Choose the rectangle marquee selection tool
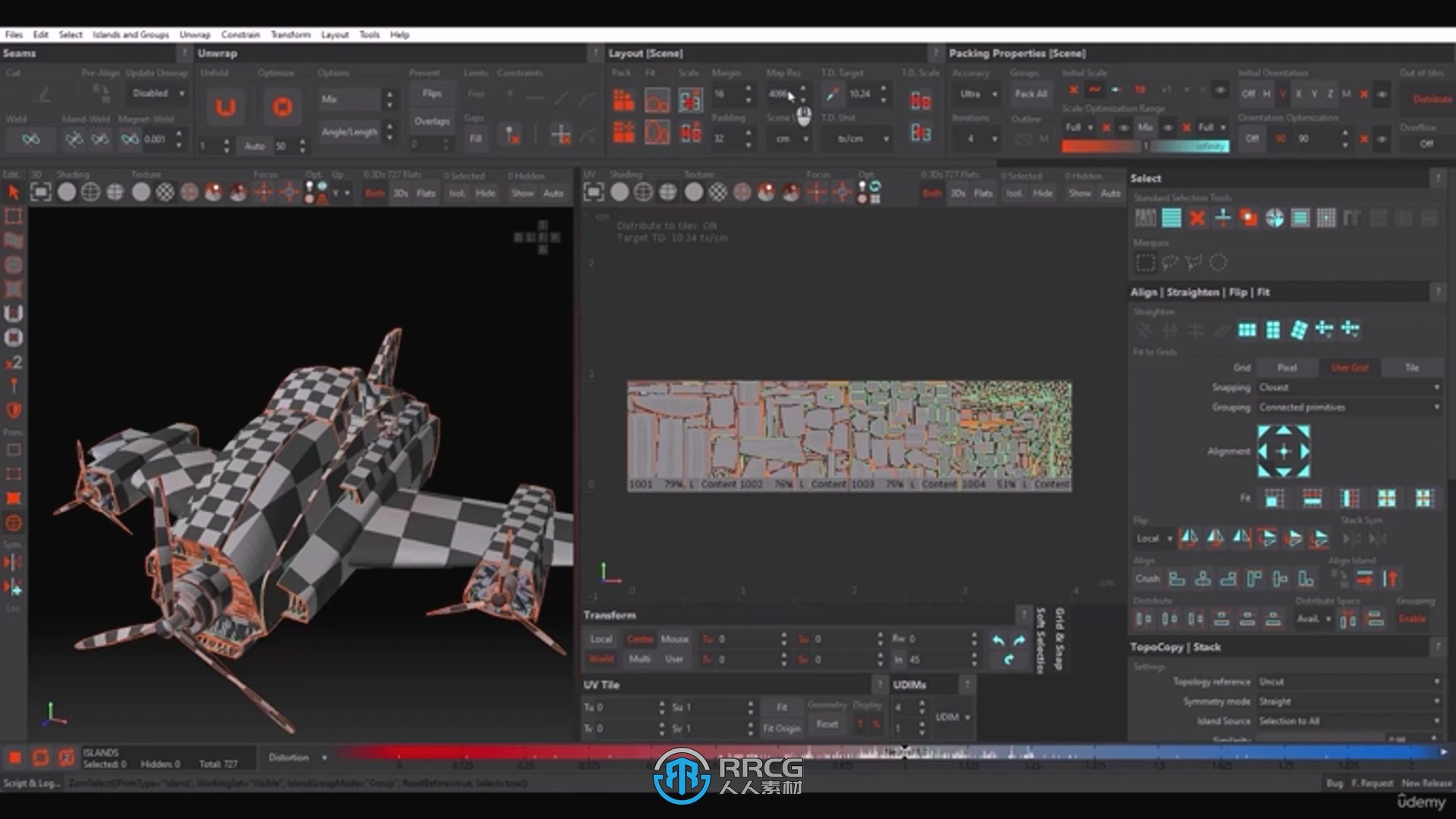Viewport: 1456px width, 819px height. click(x=1145, y=263)
